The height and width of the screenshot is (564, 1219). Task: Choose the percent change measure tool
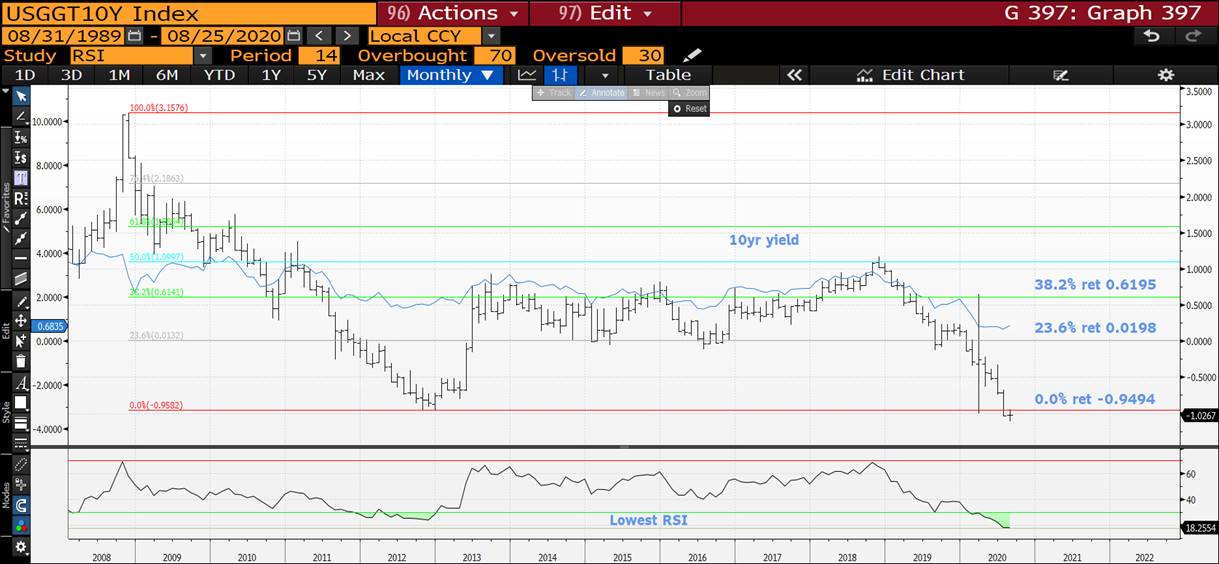[x=20, y=138]
